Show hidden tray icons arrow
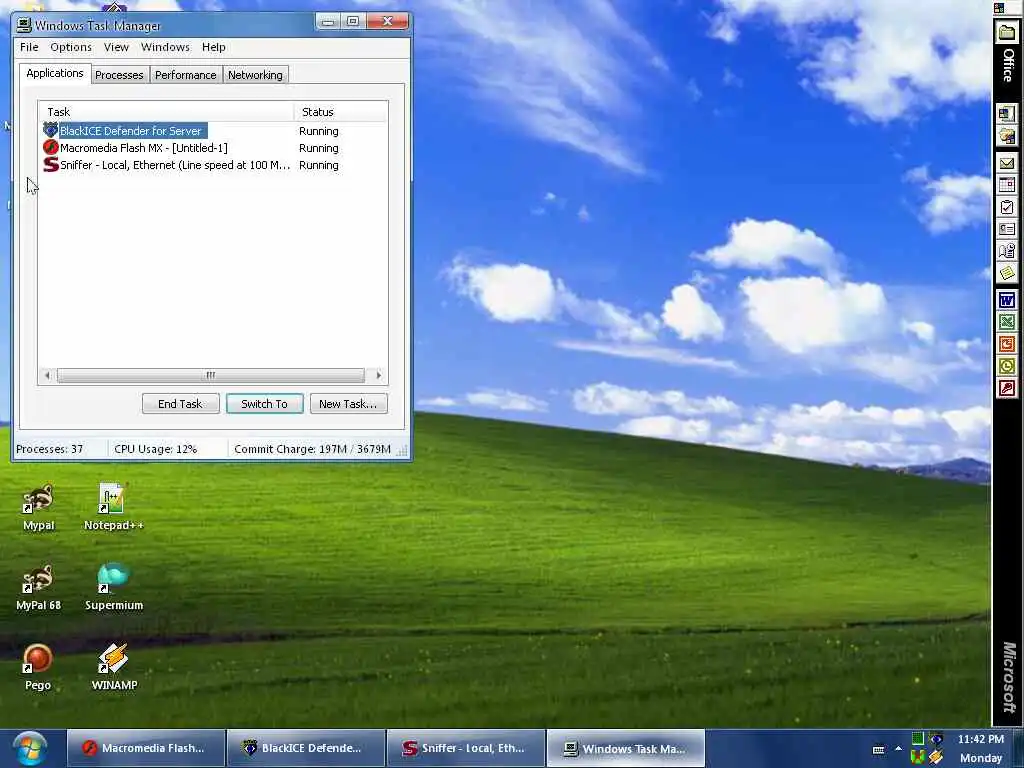Screen dimensions: 1024x768 pos(898,748)
